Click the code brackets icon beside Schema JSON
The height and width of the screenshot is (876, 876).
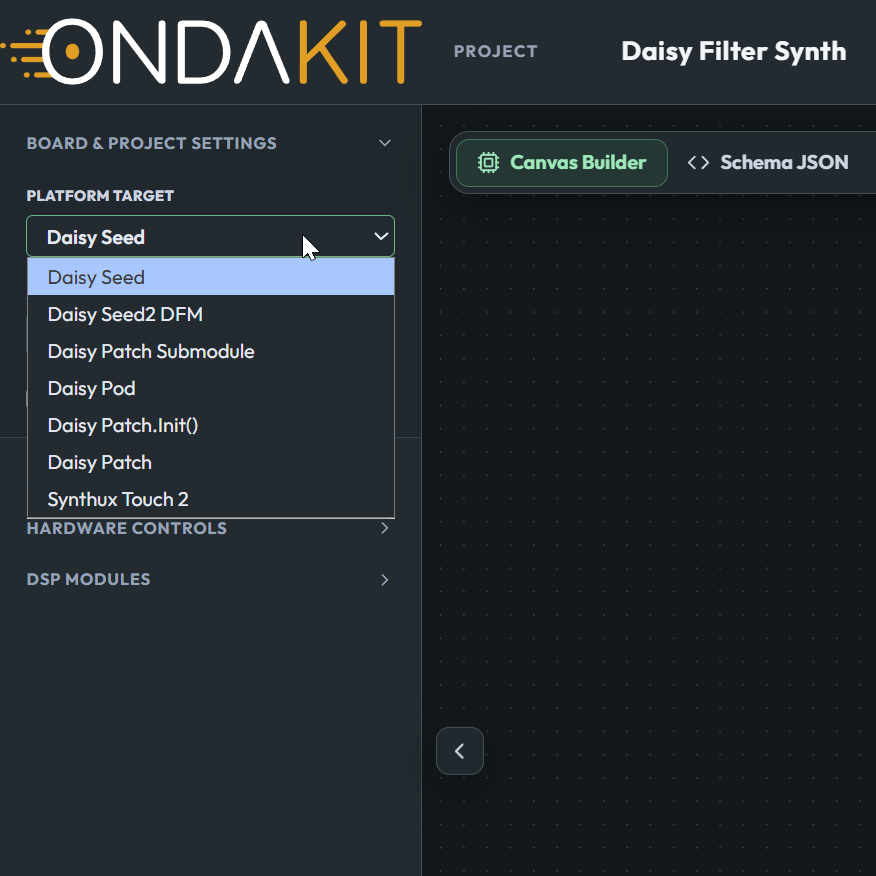(698, 163)
